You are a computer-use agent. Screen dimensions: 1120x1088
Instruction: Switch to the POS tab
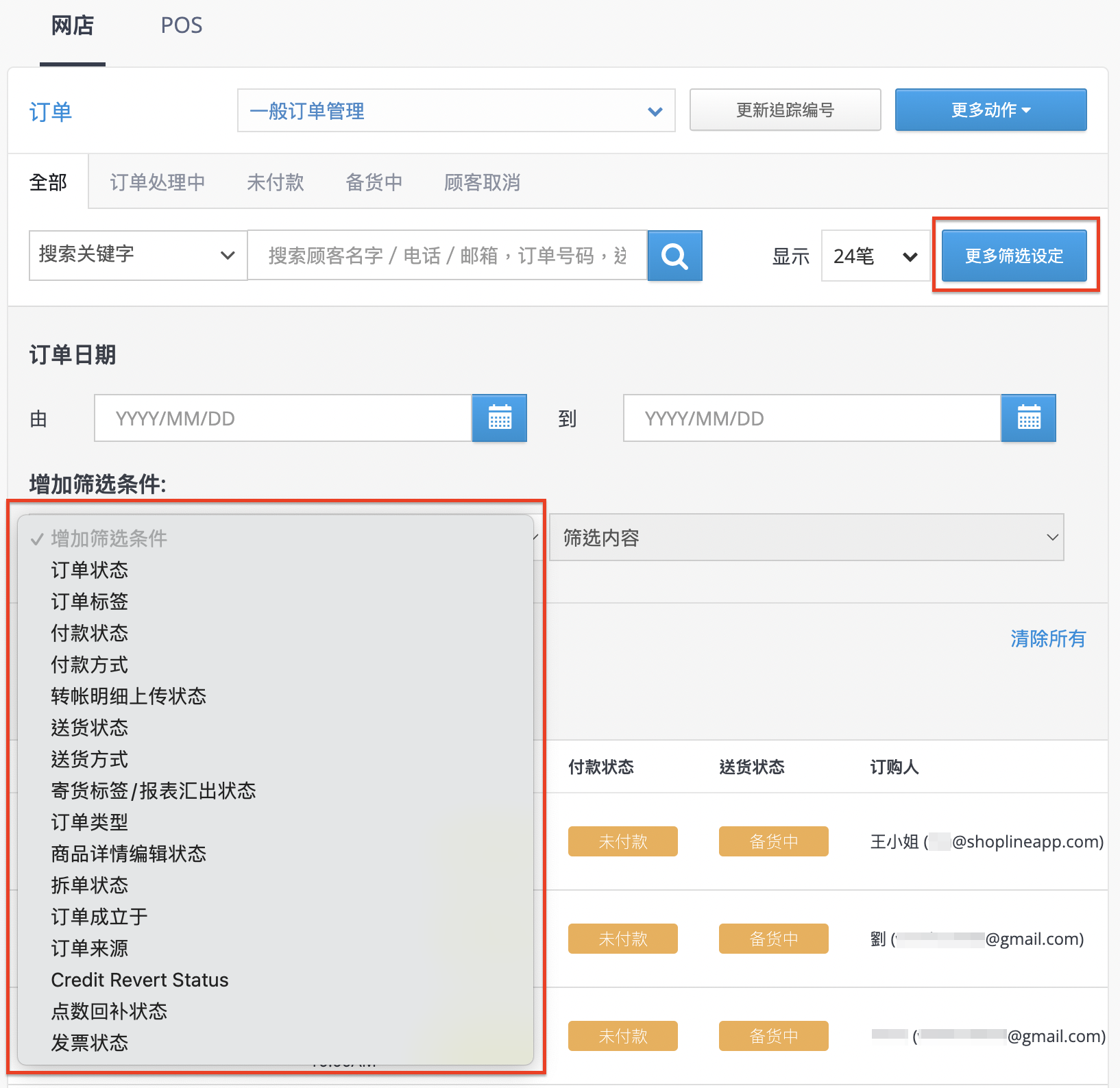click(x=182, y=25)
